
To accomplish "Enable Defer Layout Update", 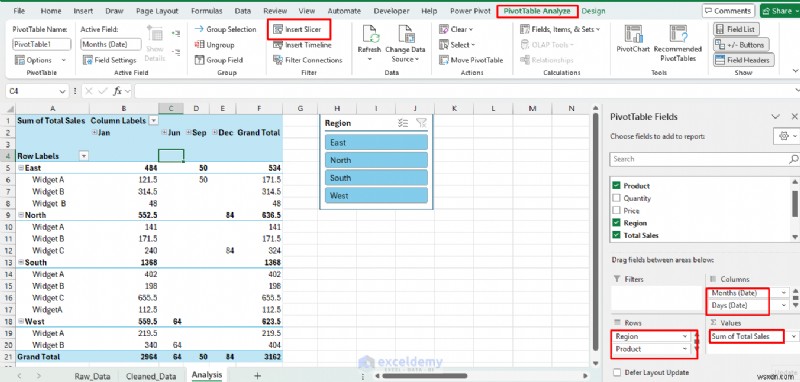I will click(617, 373).
